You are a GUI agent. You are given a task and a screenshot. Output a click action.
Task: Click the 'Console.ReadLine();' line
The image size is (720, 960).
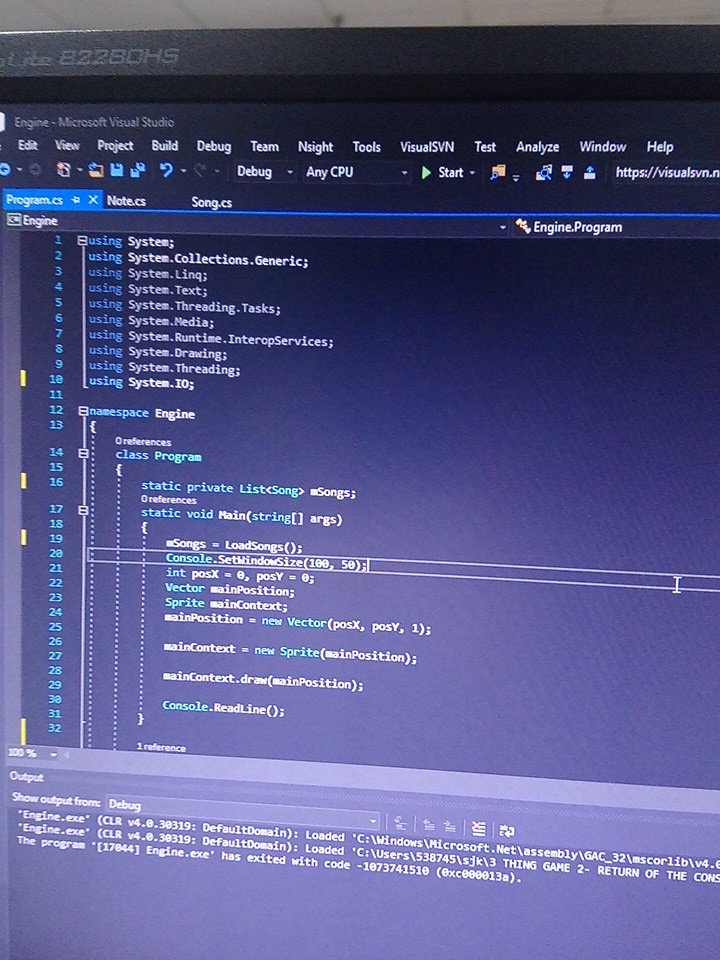coord(223,708)
